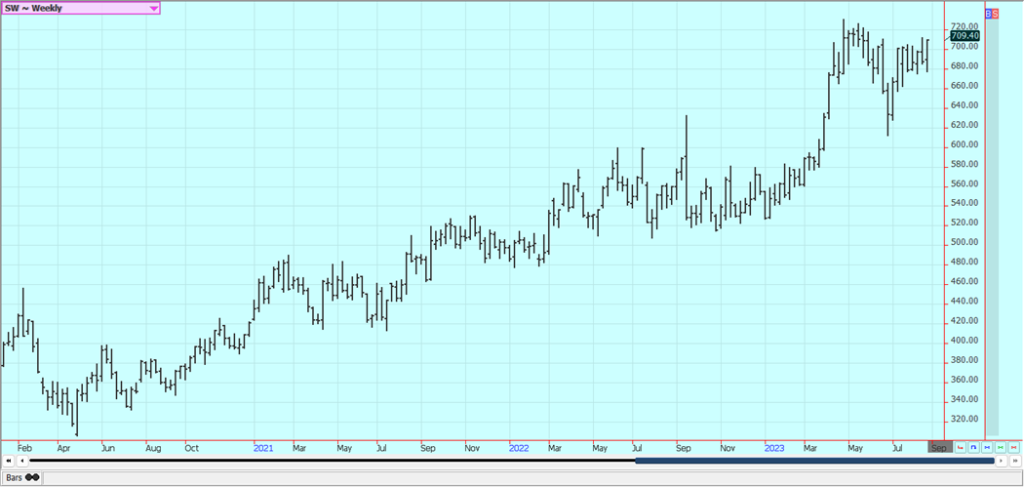The width and height of the screenshot is (1024, 487).
Task: Select the 709.40 current price label
Action: coord(965,35)
